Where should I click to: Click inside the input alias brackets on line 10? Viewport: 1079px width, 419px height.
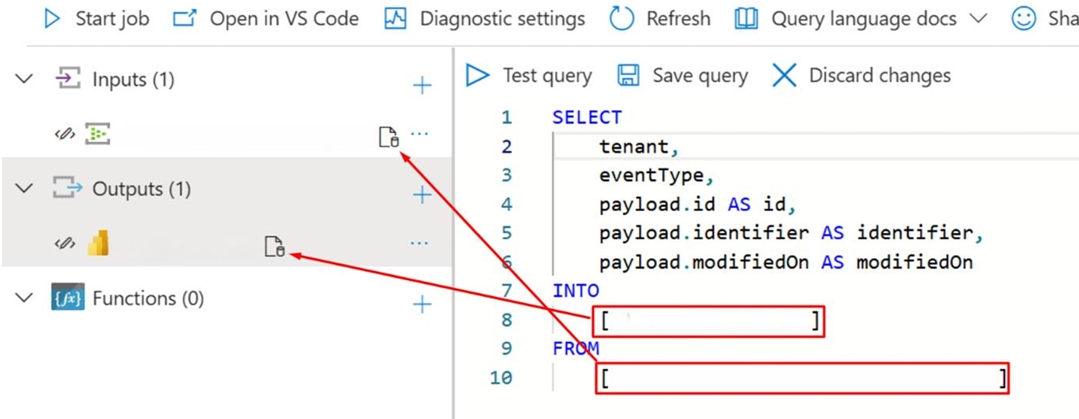(x=802, y=378)
